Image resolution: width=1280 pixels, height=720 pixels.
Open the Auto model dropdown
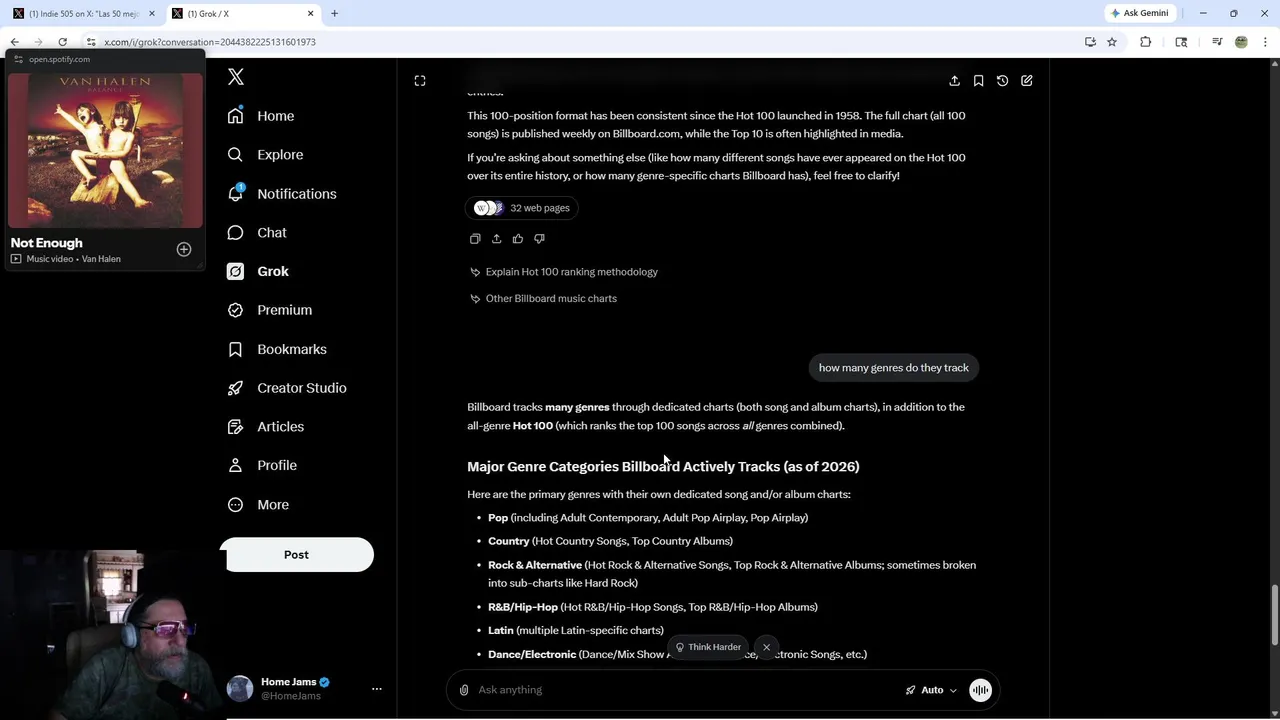point(931,690)
